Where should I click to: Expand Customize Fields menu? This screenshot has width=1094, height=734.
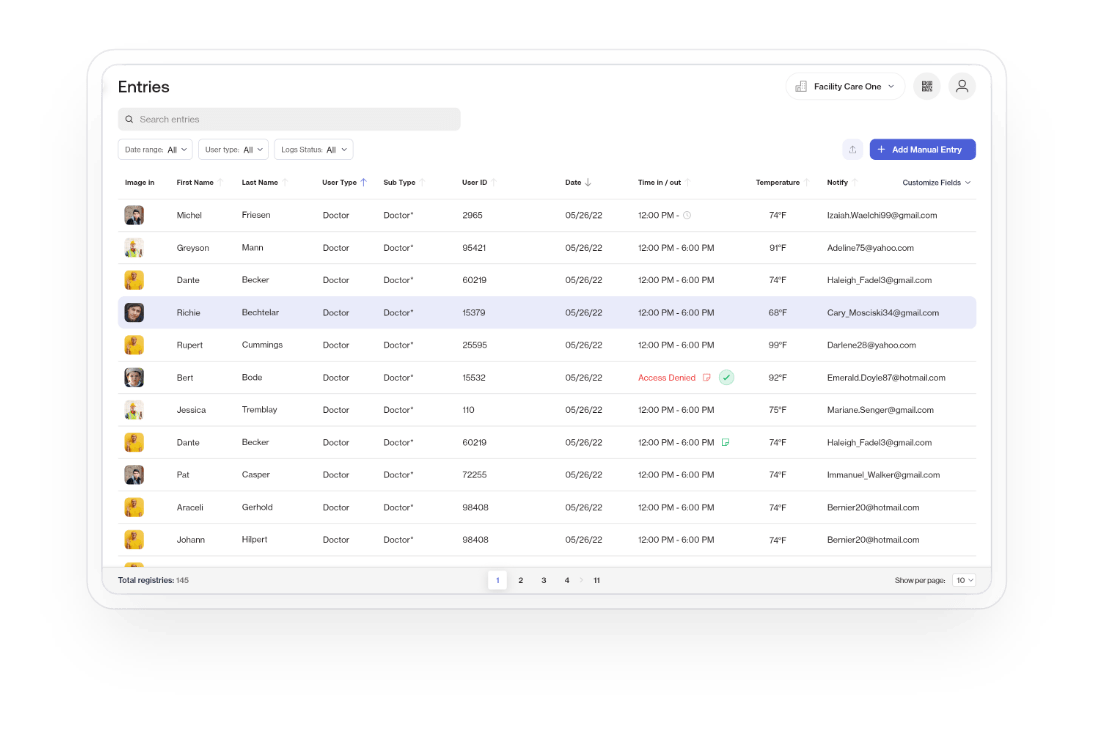tap(936, 182)
